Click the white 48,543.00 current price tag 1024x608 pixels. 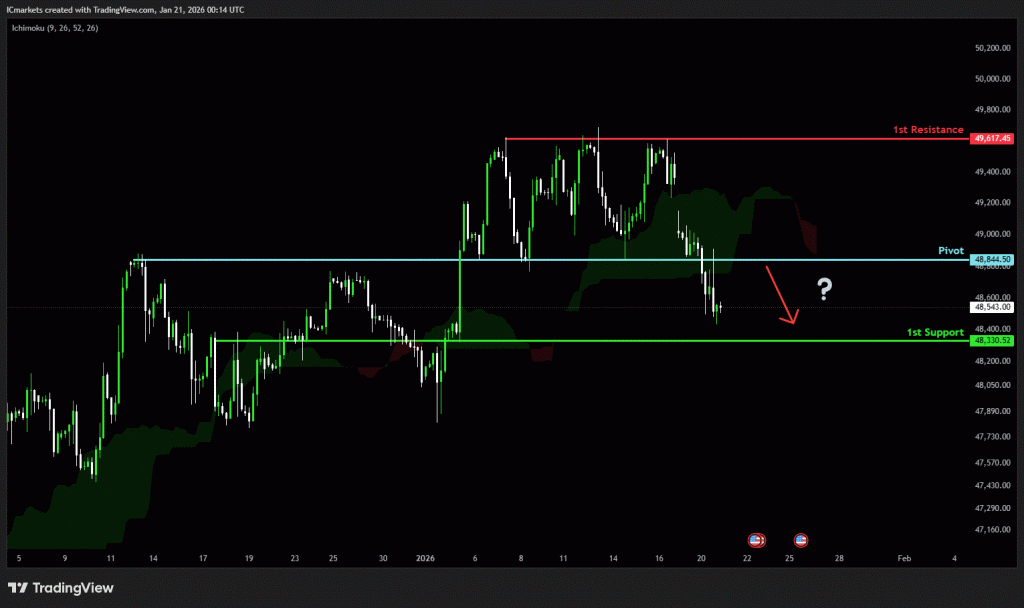[x=992, y=308]
